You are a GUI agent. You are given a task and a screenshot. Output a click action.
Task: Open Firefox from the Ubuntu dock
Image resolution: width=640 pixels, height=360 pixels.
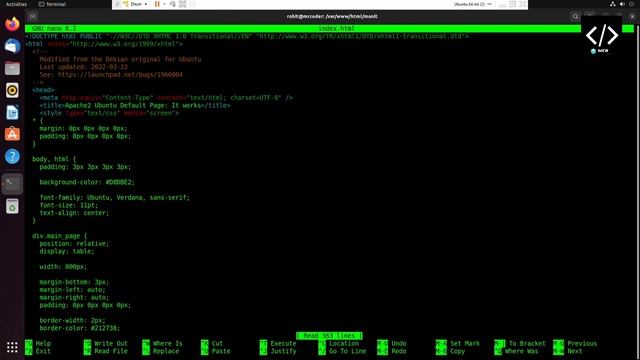(12, 24)
